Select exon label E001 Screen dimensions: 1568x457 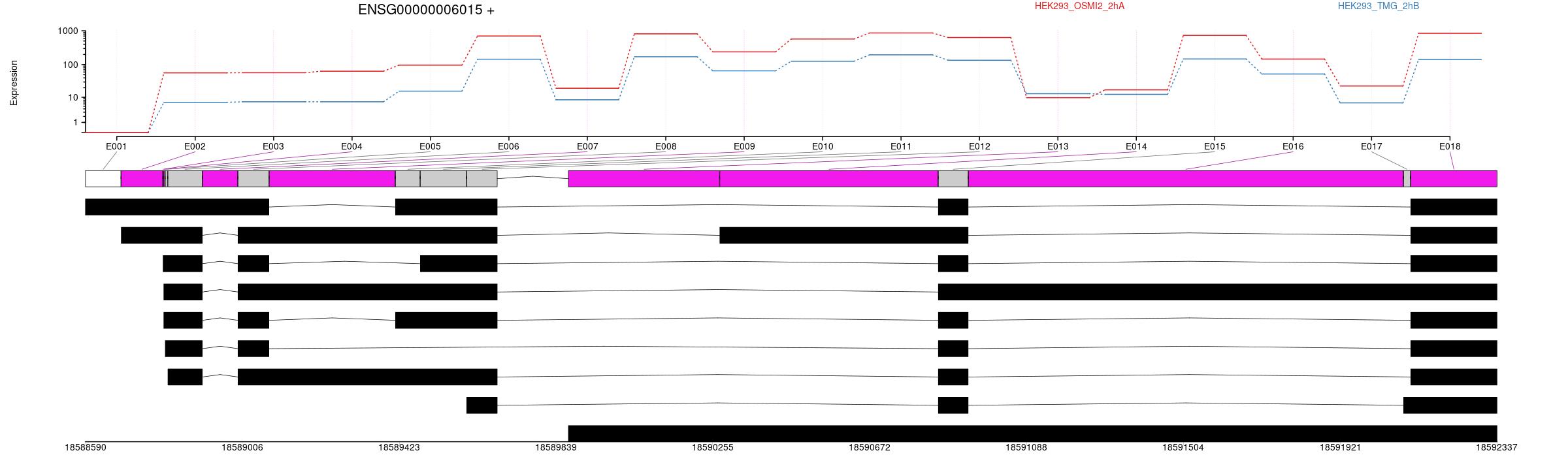(116, 146)
